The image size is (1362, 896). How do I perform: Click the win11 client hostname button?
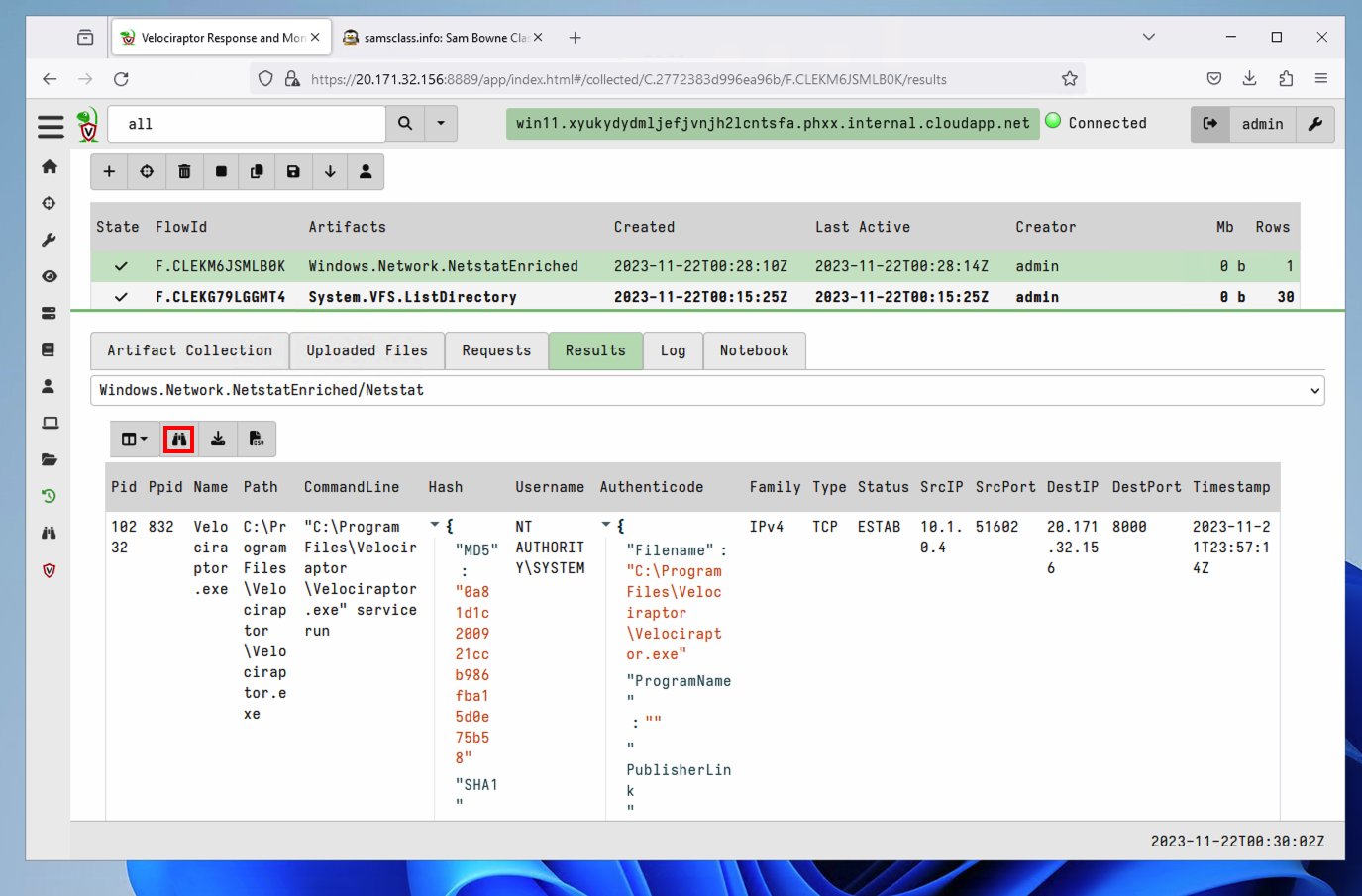772,124
